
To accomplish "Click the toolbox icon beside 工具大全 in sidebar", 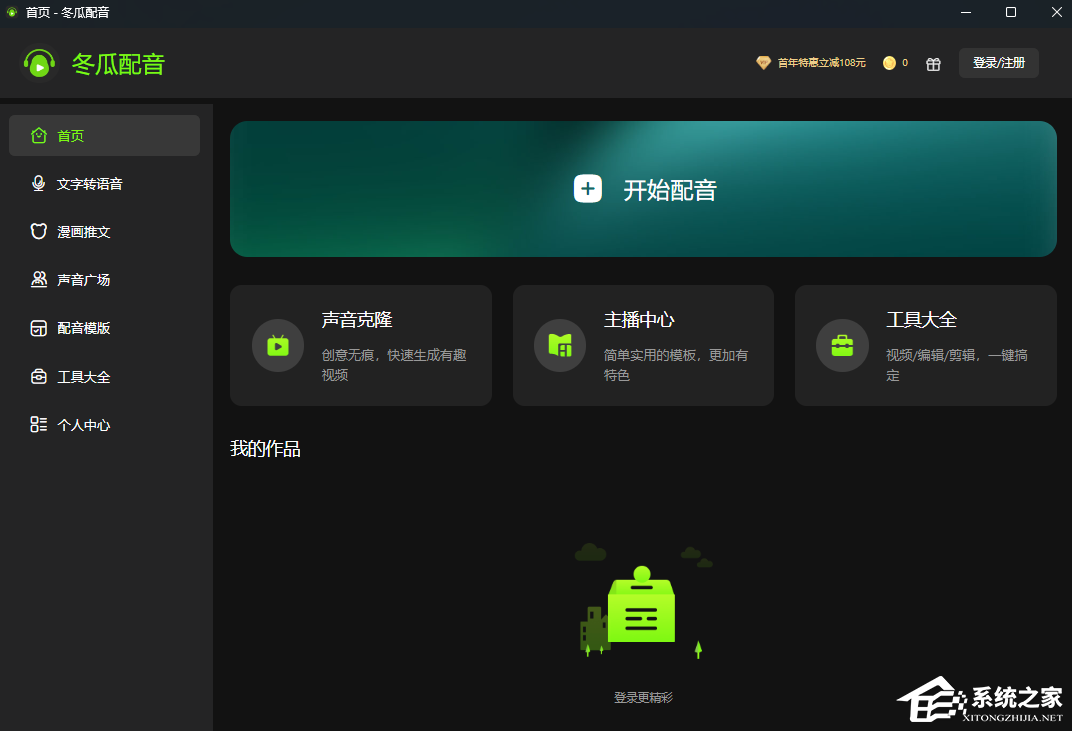I will [39, 377].
